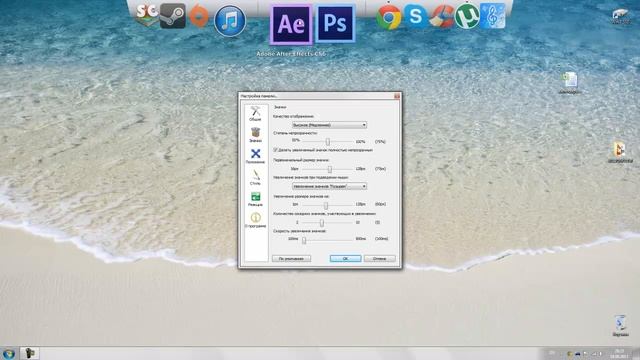Switch to the Общие settings section
This screenshot has height=360, width=640.
[x=256, y=114]
